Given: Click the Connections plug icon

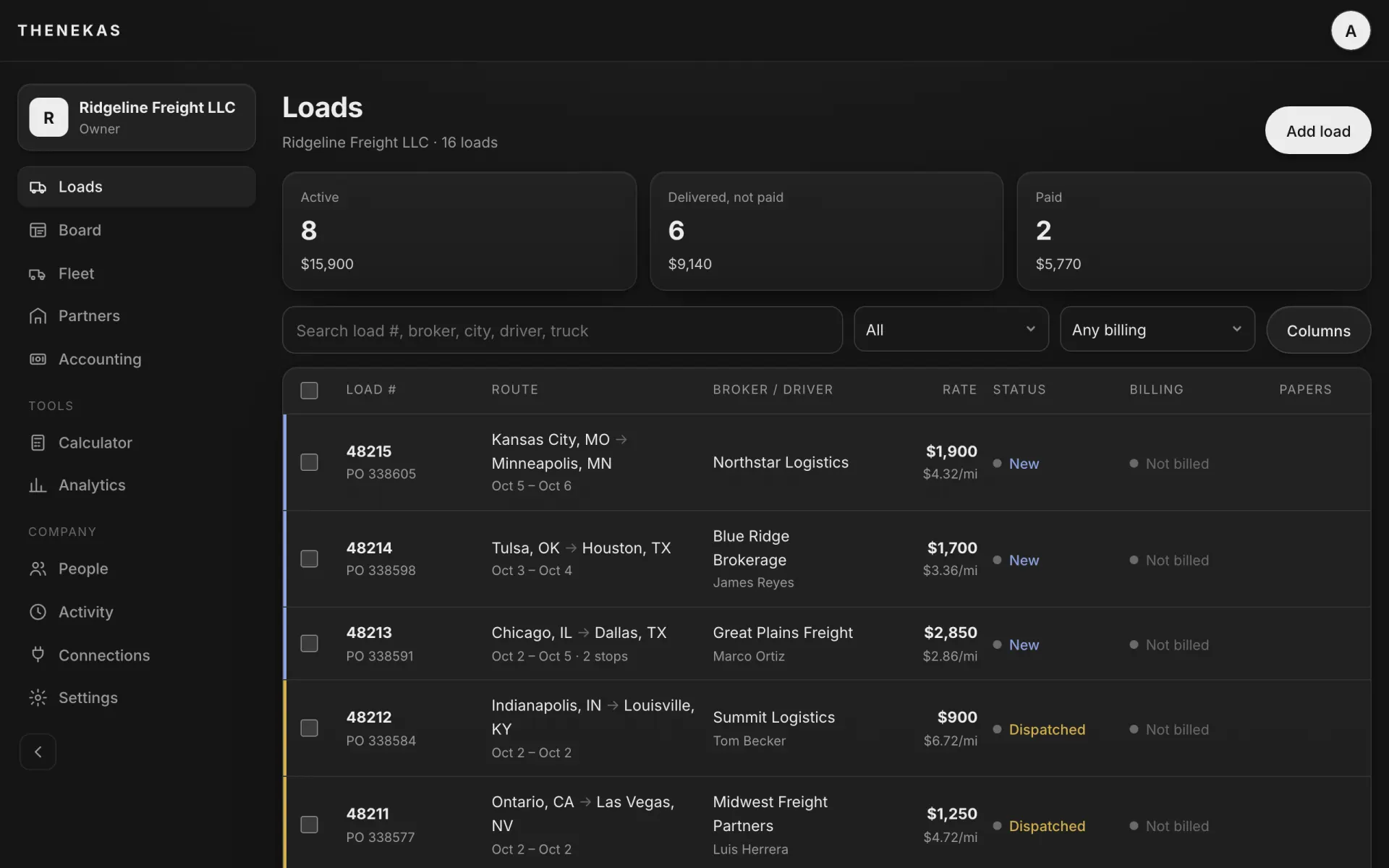Looking at the screenshot, I should pos(38,655).
